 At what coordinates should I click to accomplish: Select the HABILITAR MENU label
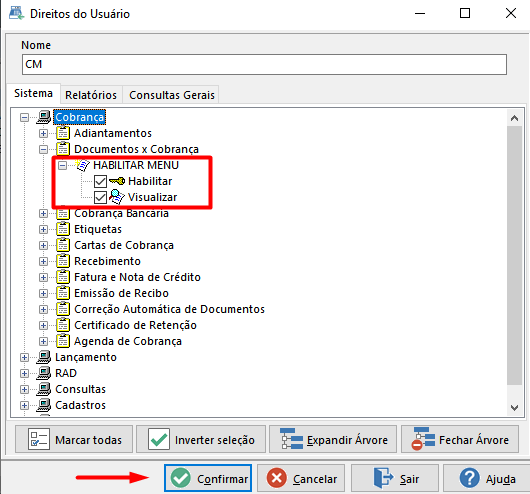click(x=136, y=165)
